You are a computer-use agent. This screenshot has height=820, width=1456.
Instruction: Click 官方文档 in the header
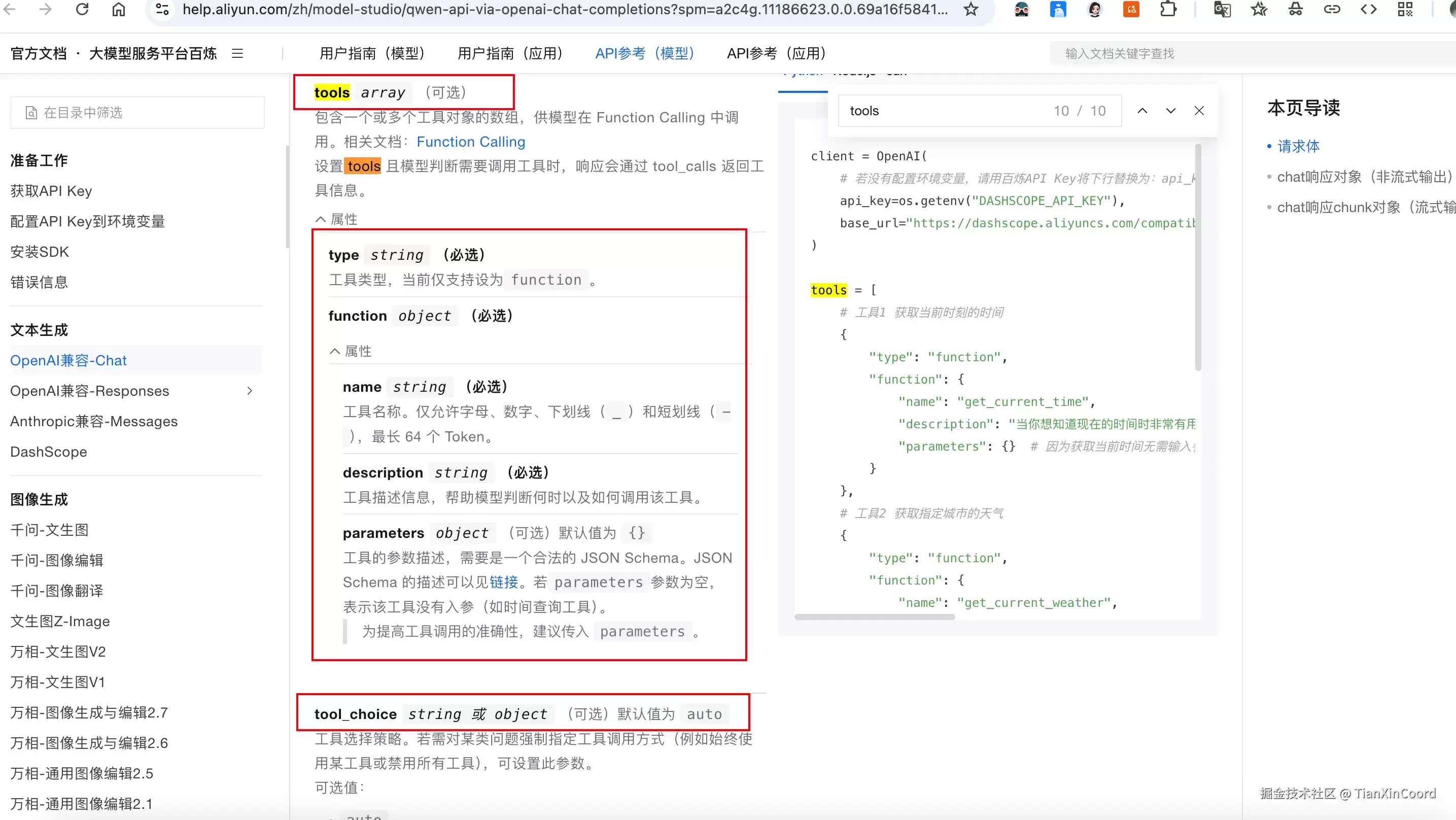[x=39, y=53]
